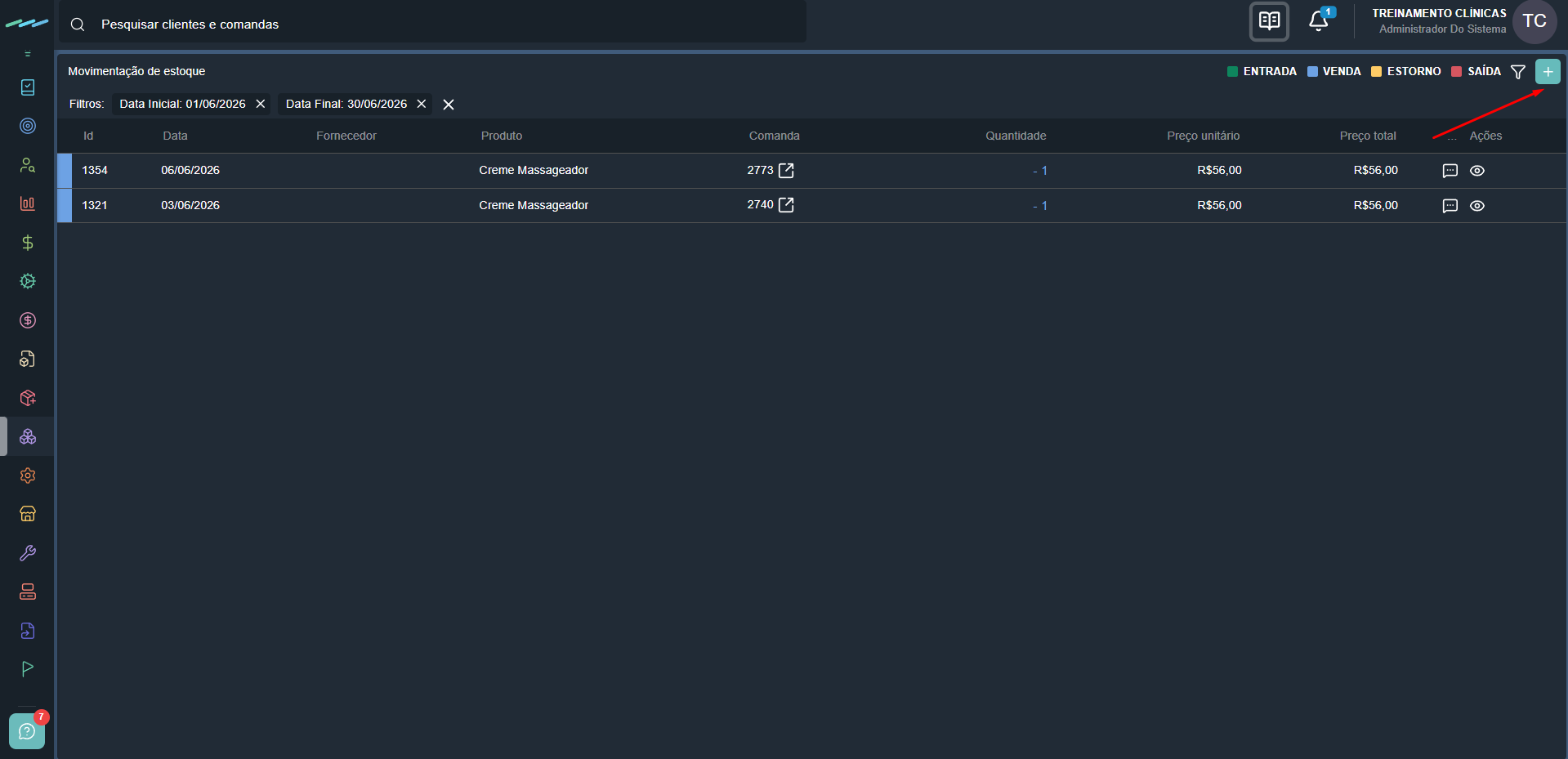The image size is (1568, 759).
Task: Click the date 03/06/2026 cell
Action: (190, 205)
